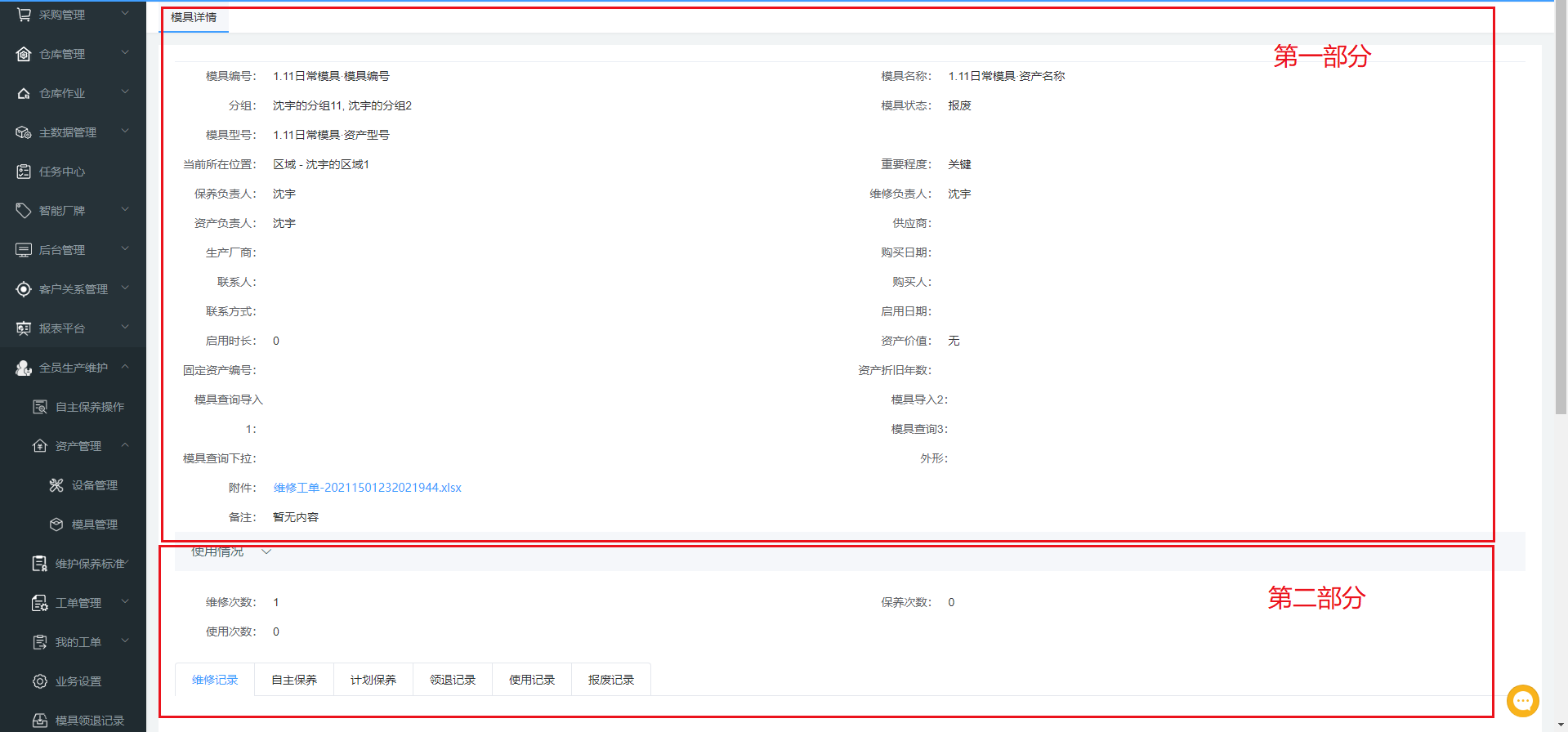1568x732 pixels.
Task: Click the business settings gear icon
Action: [x=40, y=681]
